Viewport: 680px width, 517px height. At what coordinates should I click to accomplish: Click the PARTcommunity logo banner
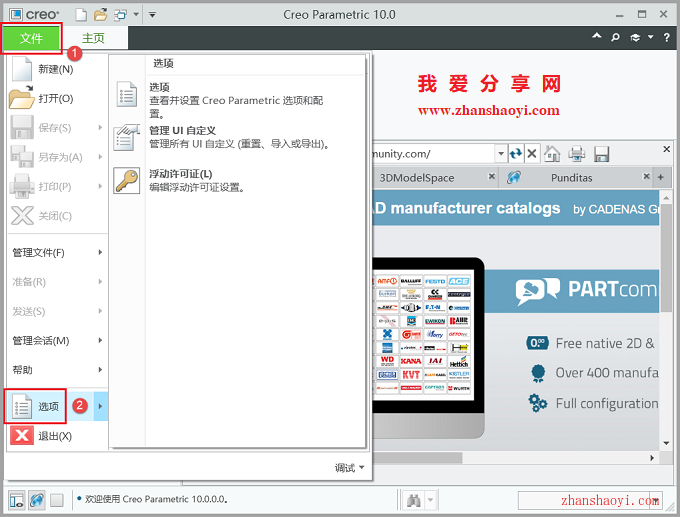click(x=586, y=290)
